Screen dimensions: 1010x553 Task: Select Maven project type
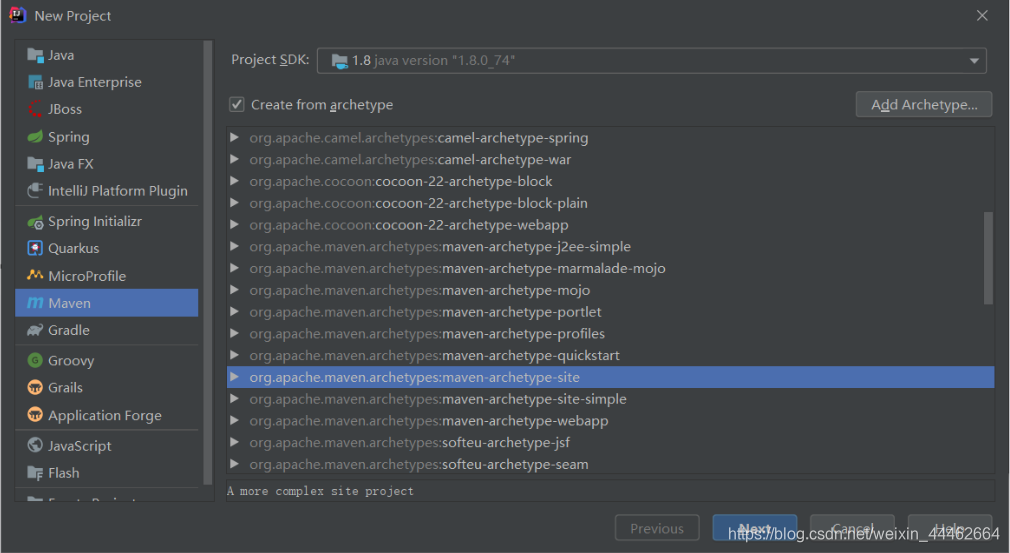coord(107,303)
